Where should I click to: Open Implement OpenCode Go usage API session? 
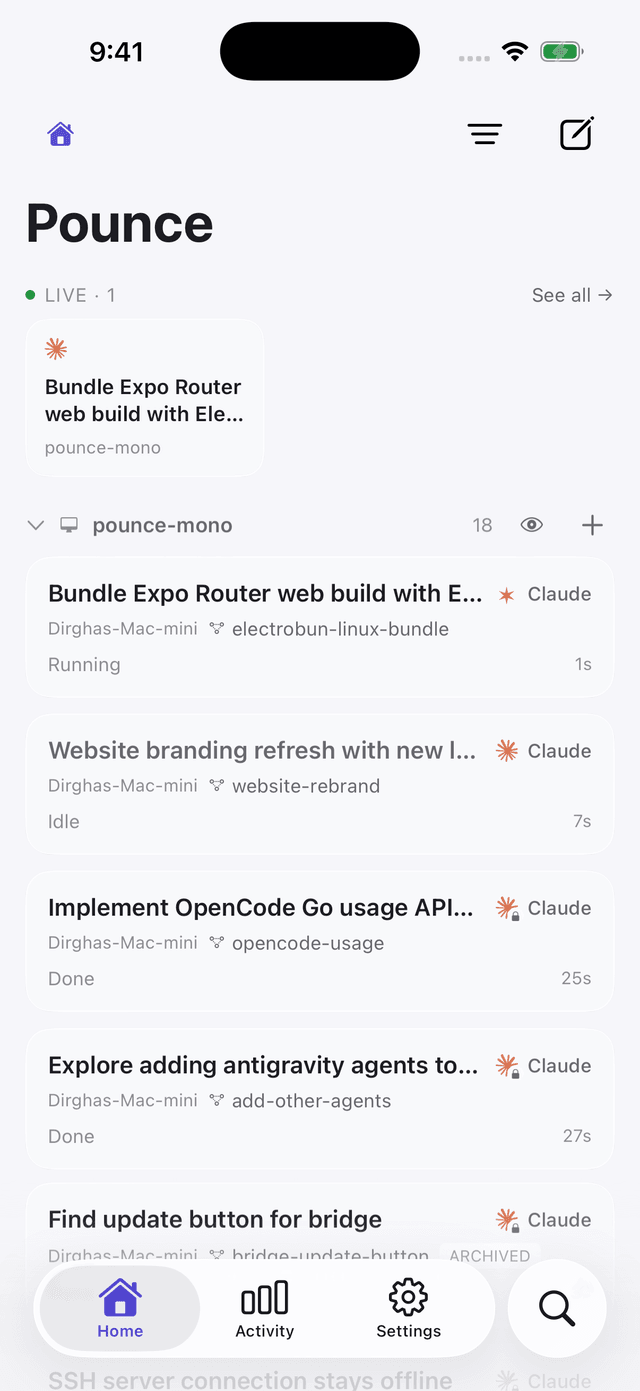(x=320, y=941)
